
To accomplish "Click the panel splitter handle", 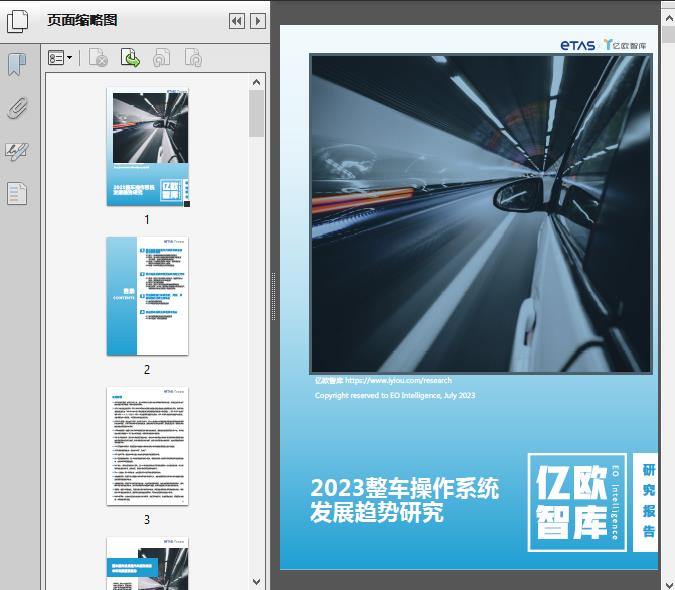I will click(273, 296).
